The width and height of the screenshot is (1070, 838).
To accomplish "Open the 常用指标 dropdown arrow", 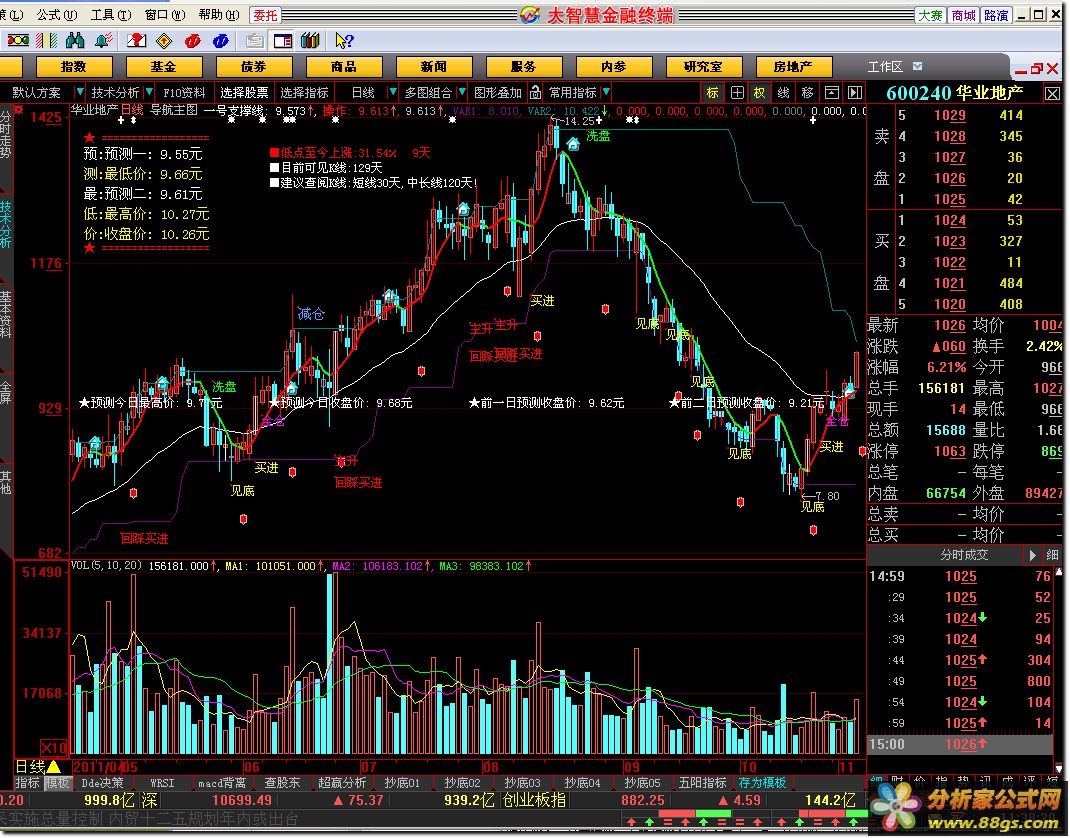I will click(606, 92).
